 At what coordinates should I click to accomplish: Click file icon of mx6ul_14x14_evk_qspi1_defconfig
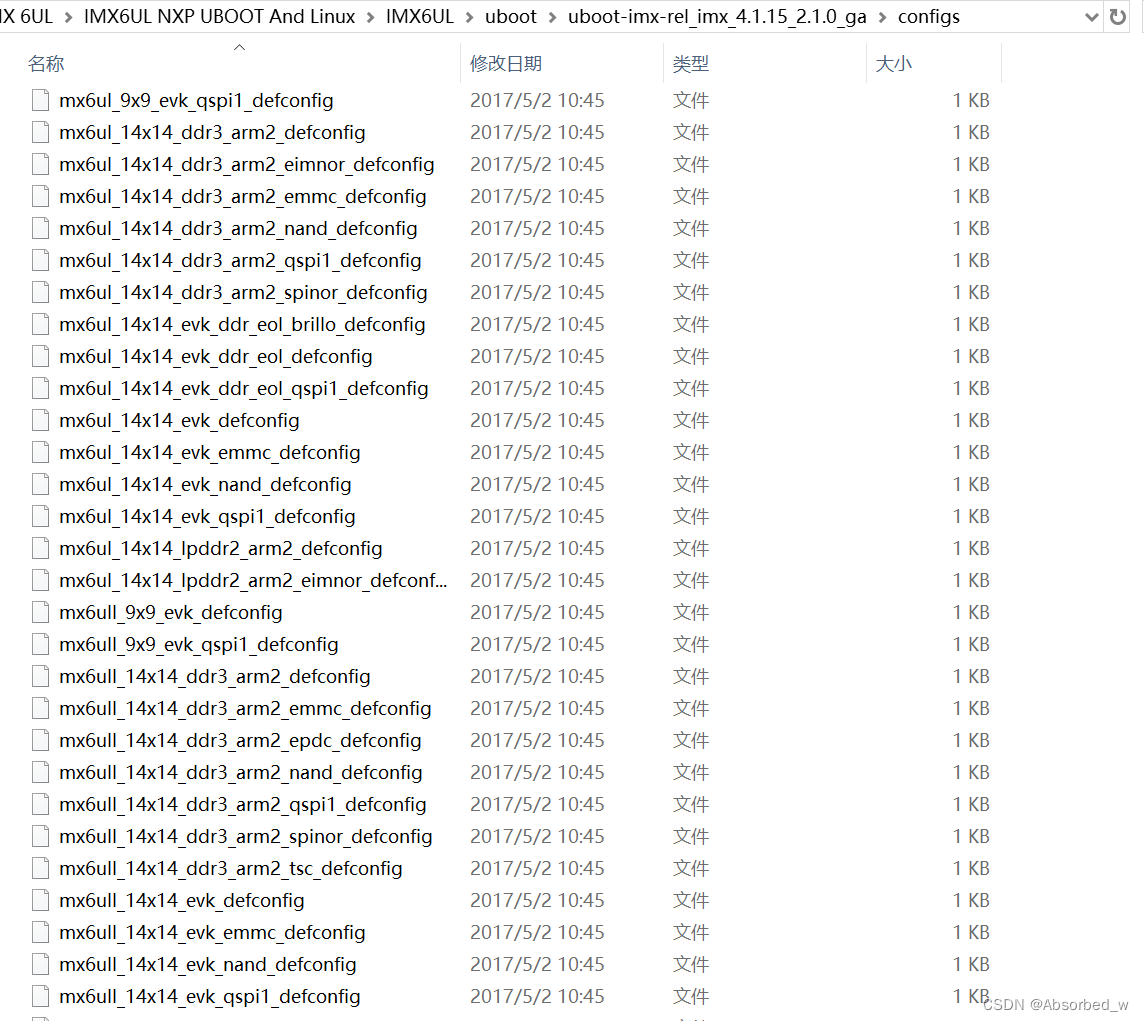pyautogui.click(x=41, y=517)
